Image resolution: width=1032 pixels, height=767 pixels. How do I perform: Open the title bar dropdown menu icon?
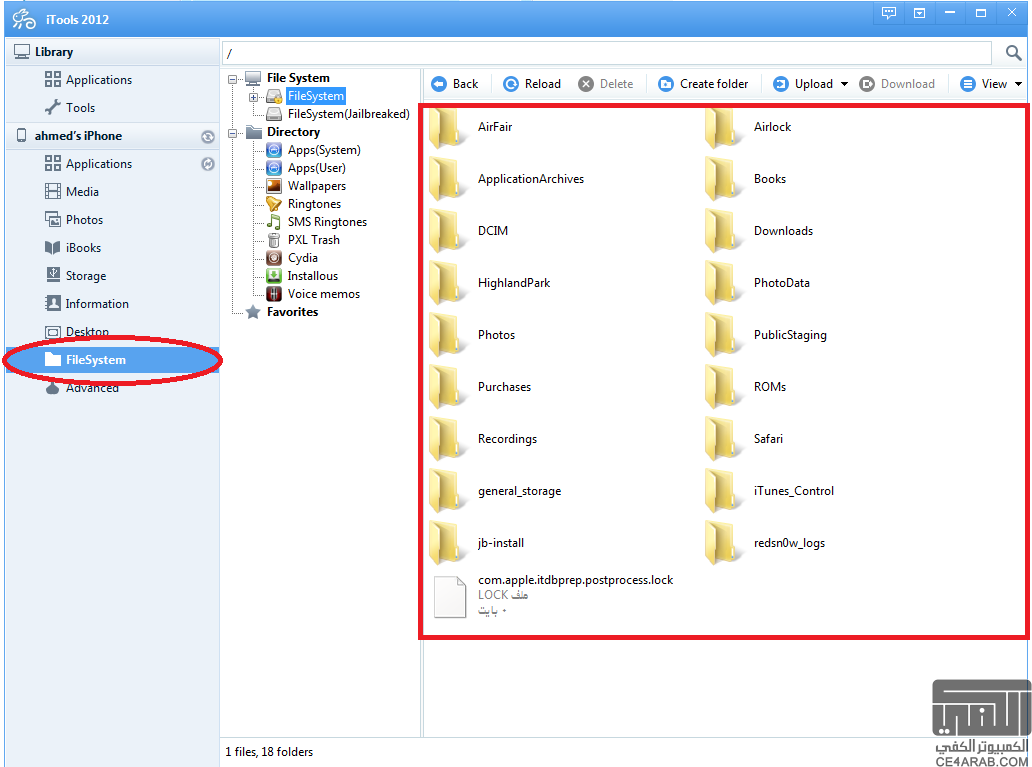click(x=919, y=13)
